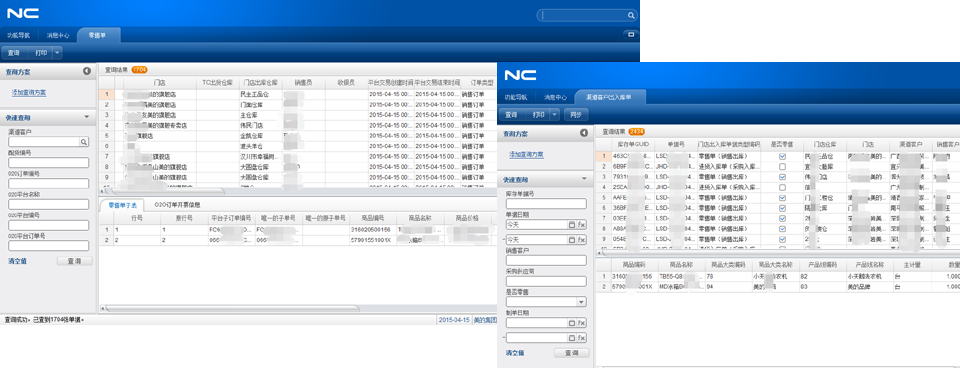Open the calendar icon of the second 单据日期 field
Screen dimensions: 960x368
(x=572, y=239)
